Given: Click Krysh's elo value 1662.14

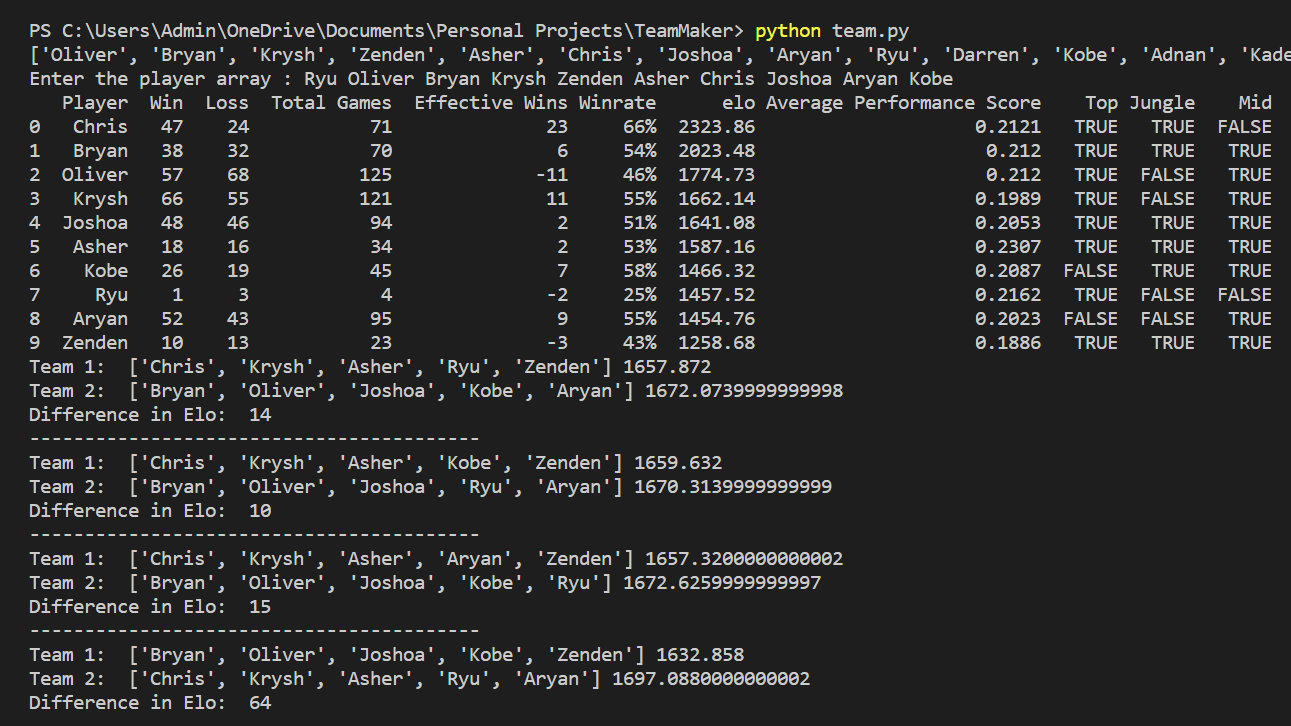Looking at the screenshot, I should tap(717, 199).
